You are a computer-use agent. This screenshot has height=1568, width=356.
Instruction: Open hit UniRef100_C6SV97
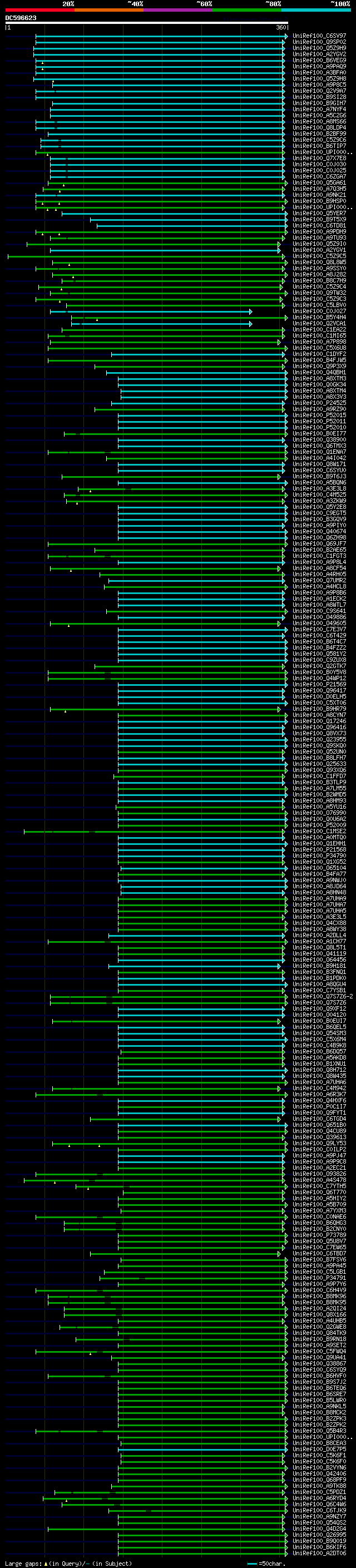point(319,36)
